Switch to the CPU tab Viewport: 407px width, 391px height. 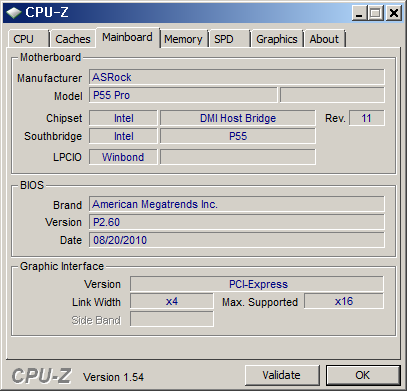[x=28, y=39]
